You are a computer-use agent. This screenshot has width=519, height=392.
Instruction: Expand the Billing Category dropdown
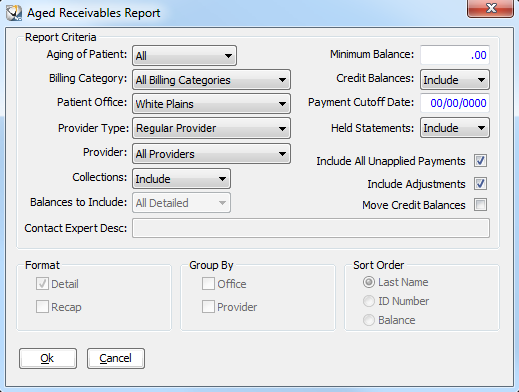pyautogui.click(x=211, y=80)
